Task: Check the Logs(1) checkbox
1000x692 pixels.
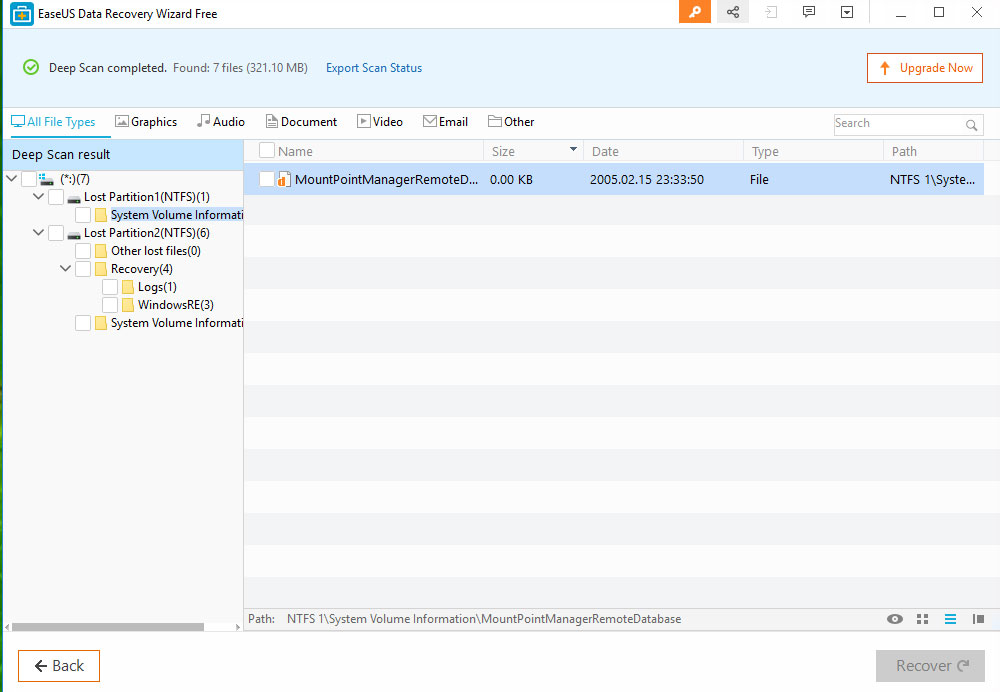Action: coord(110,286)
